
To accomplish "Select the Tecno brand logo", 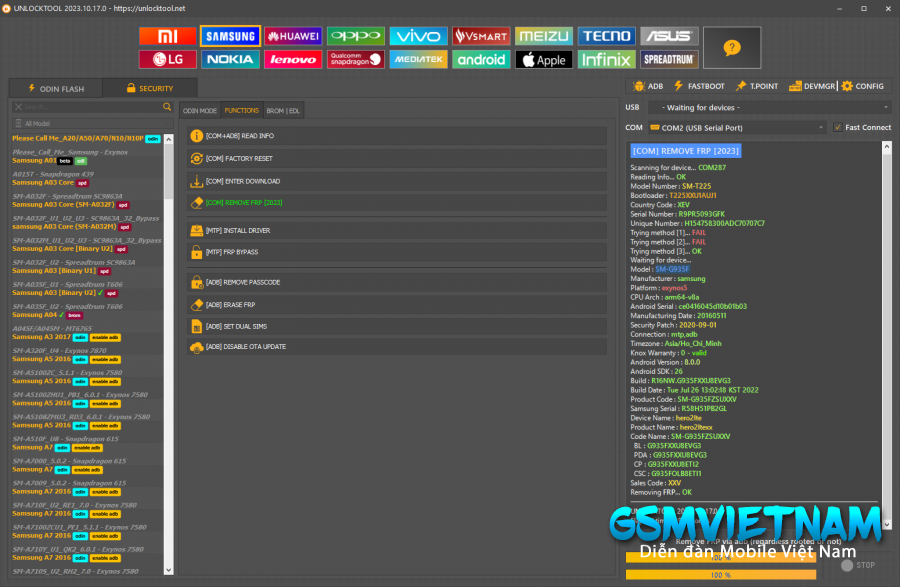I will tap(607, 36).
